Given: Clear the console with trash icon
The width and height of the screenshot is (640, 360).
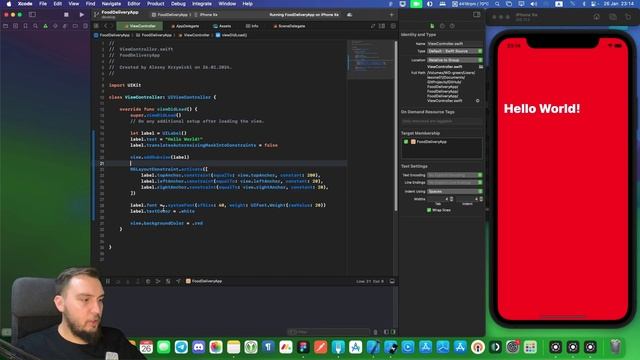Looking at the screenshot, I should click(x=376, y=332).
